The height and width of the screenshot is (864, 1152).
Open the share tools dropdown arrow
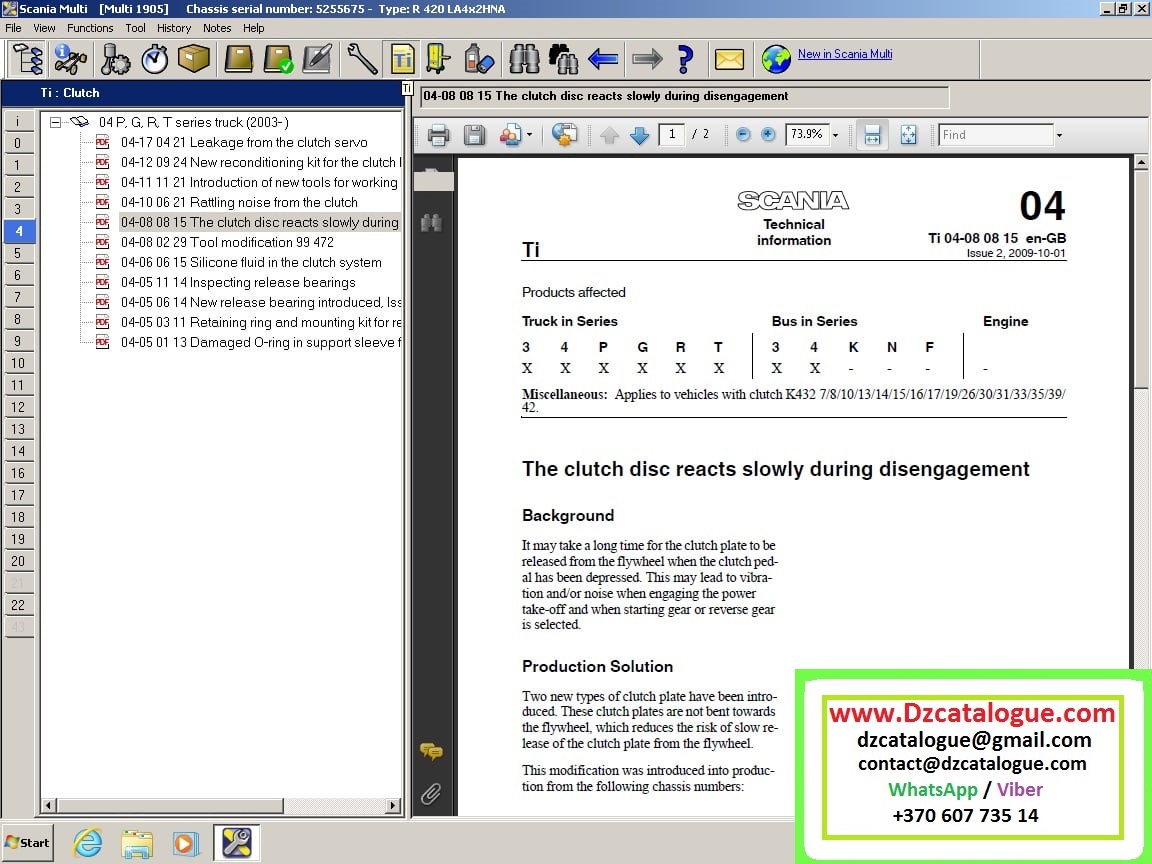click(529, 135)
